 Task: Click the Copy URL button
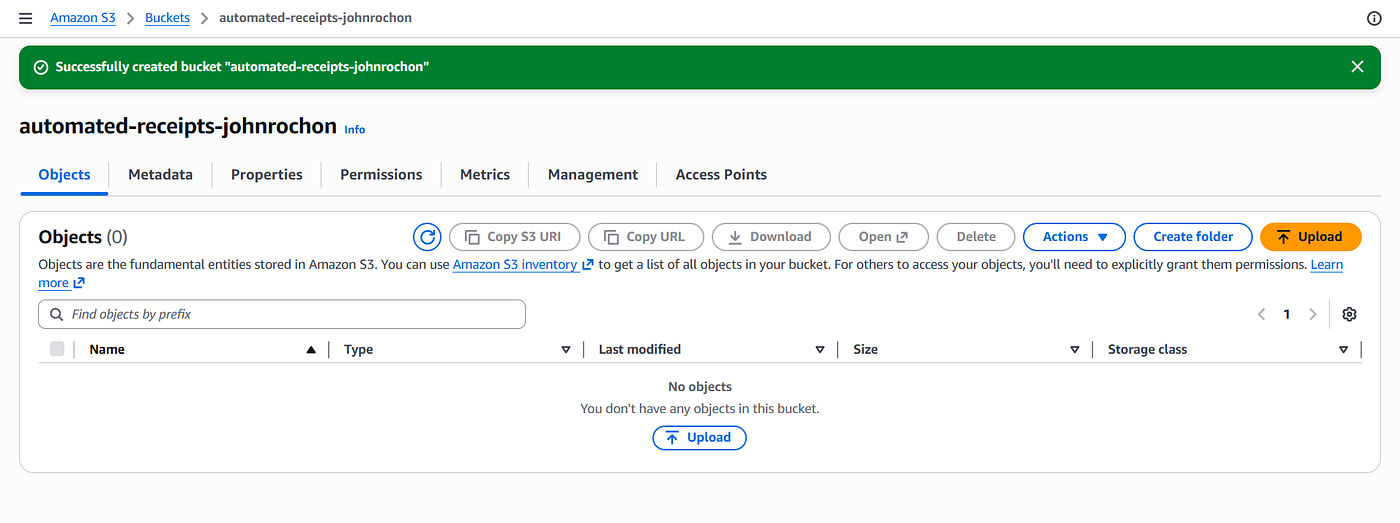646,237
